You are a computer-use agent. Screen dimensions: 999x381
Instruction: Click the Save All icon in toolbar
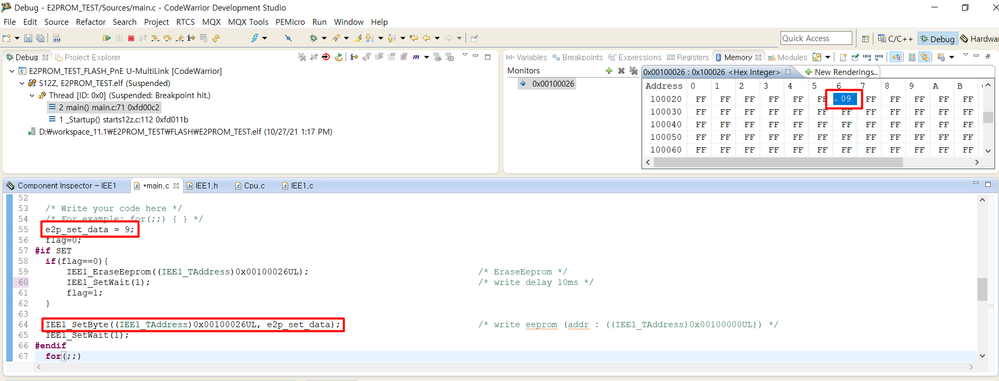tap(40, 38)
